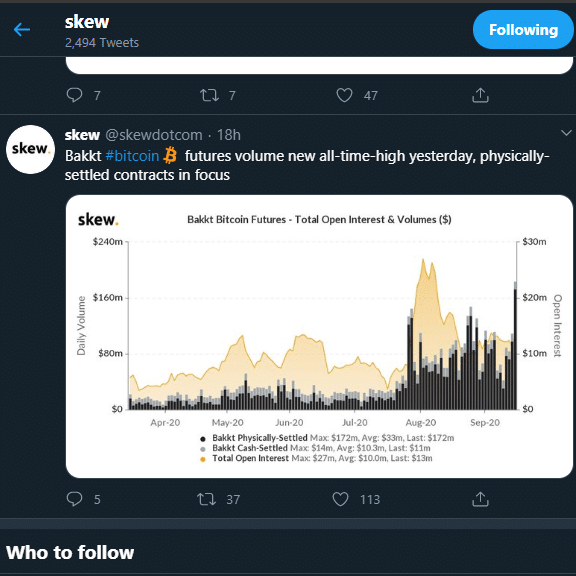Open skew profile avatar on Bakkt tweet

click(30, 149)
